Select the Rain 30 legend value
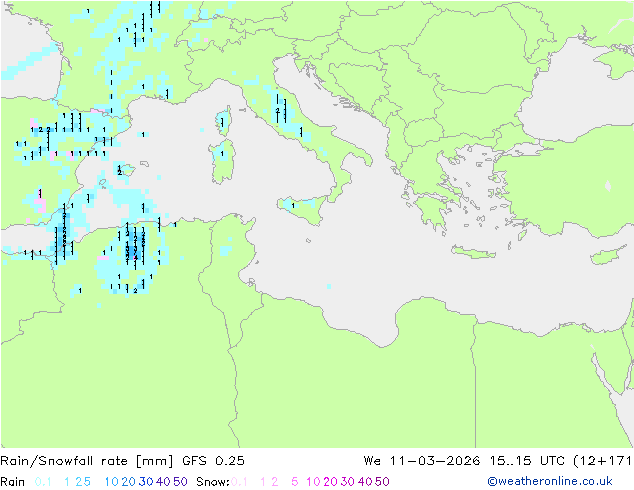Image resolution: width=634 pixels, height=490 pixels. [x=146, y=482]
